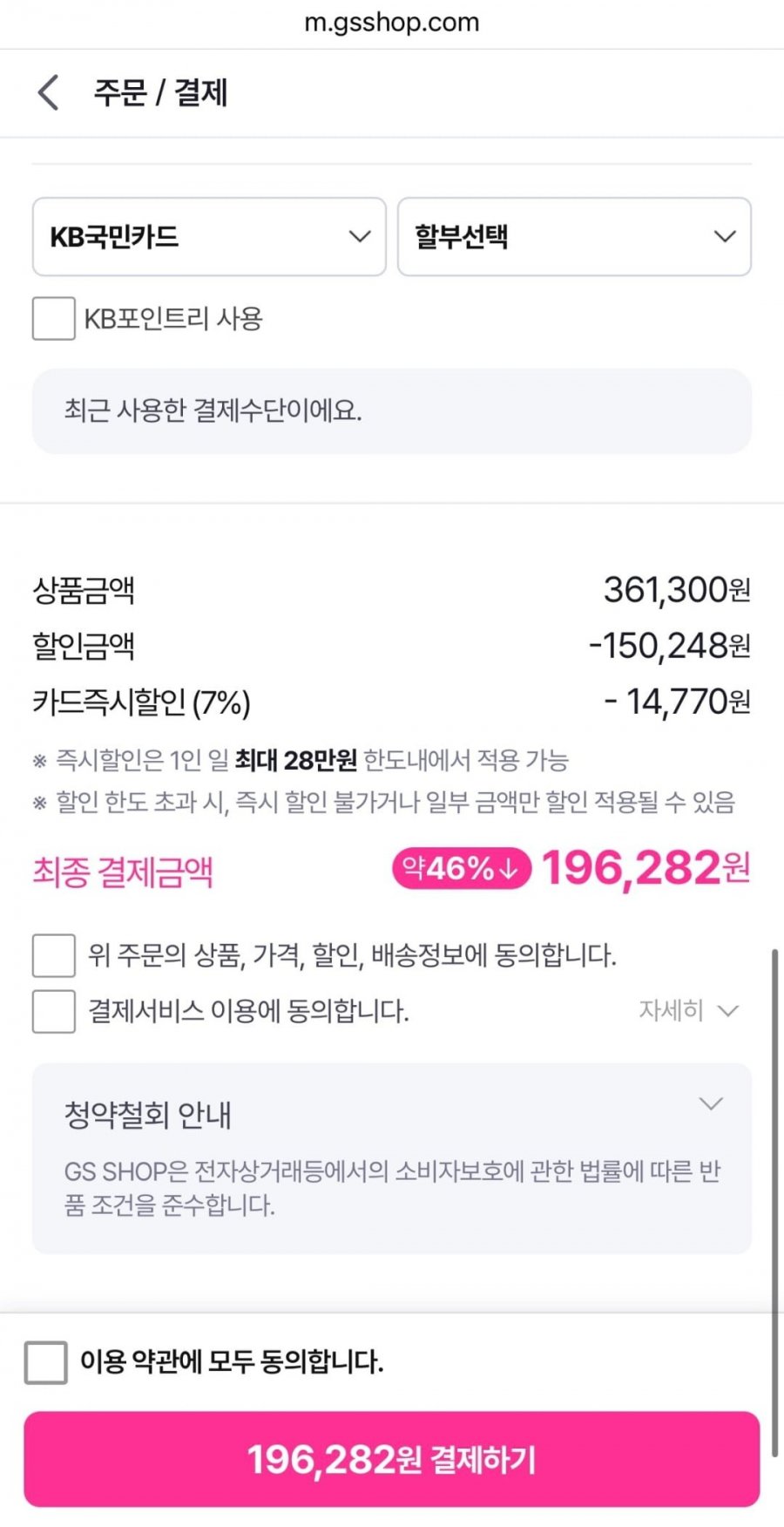The image size is (784, 1527).
Task: Click the 청약철회 안내 heading
Action: click(148, 1115)
